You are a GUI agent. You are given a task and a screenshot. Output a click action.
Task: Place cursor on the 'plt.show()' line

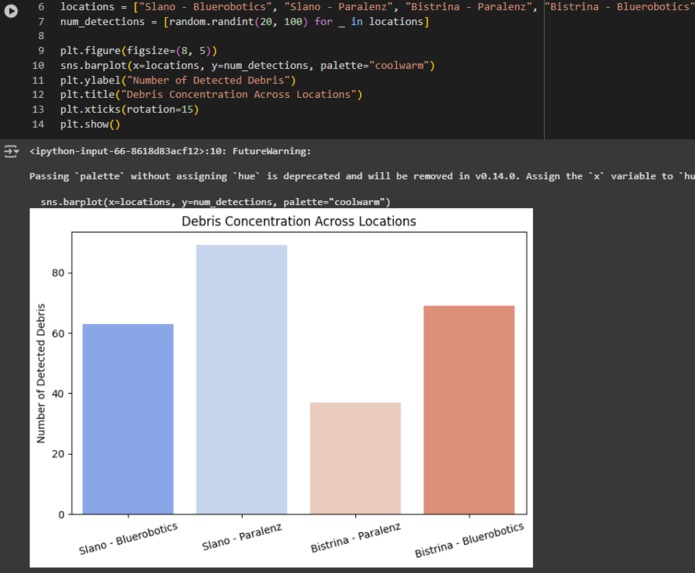[90, 124]
